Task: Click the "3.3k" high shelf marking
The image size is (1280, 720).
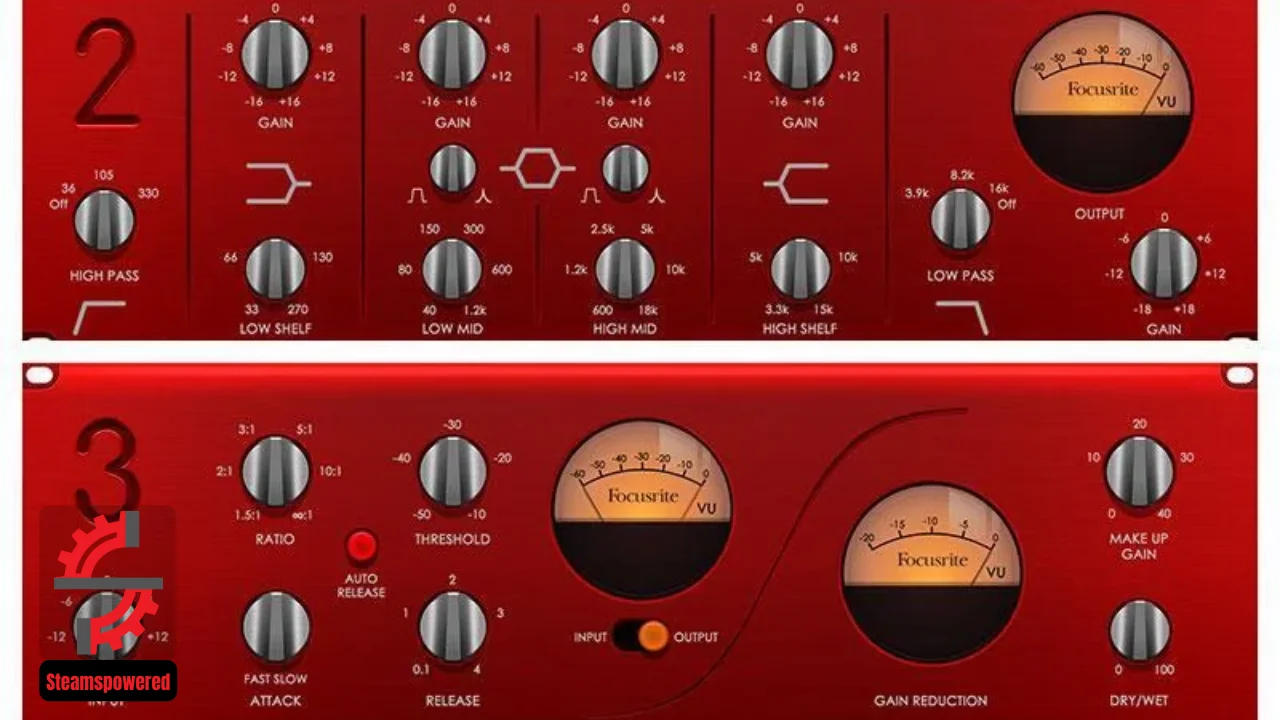Action: (x=776, y=310)
